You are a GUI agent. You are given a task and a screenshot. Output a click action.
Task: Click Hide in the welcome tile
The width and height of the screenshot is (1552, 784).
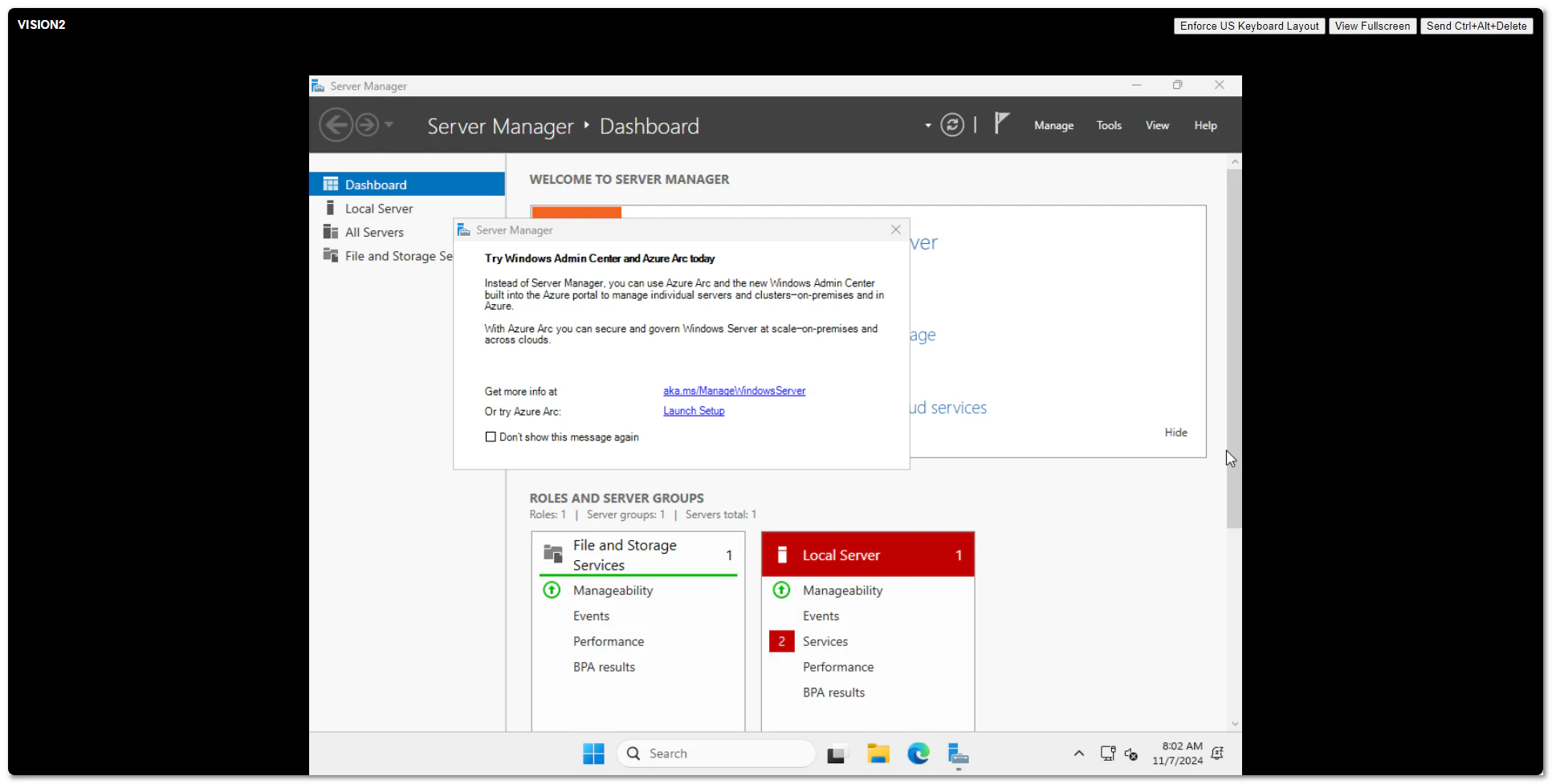click(1175, 433)
